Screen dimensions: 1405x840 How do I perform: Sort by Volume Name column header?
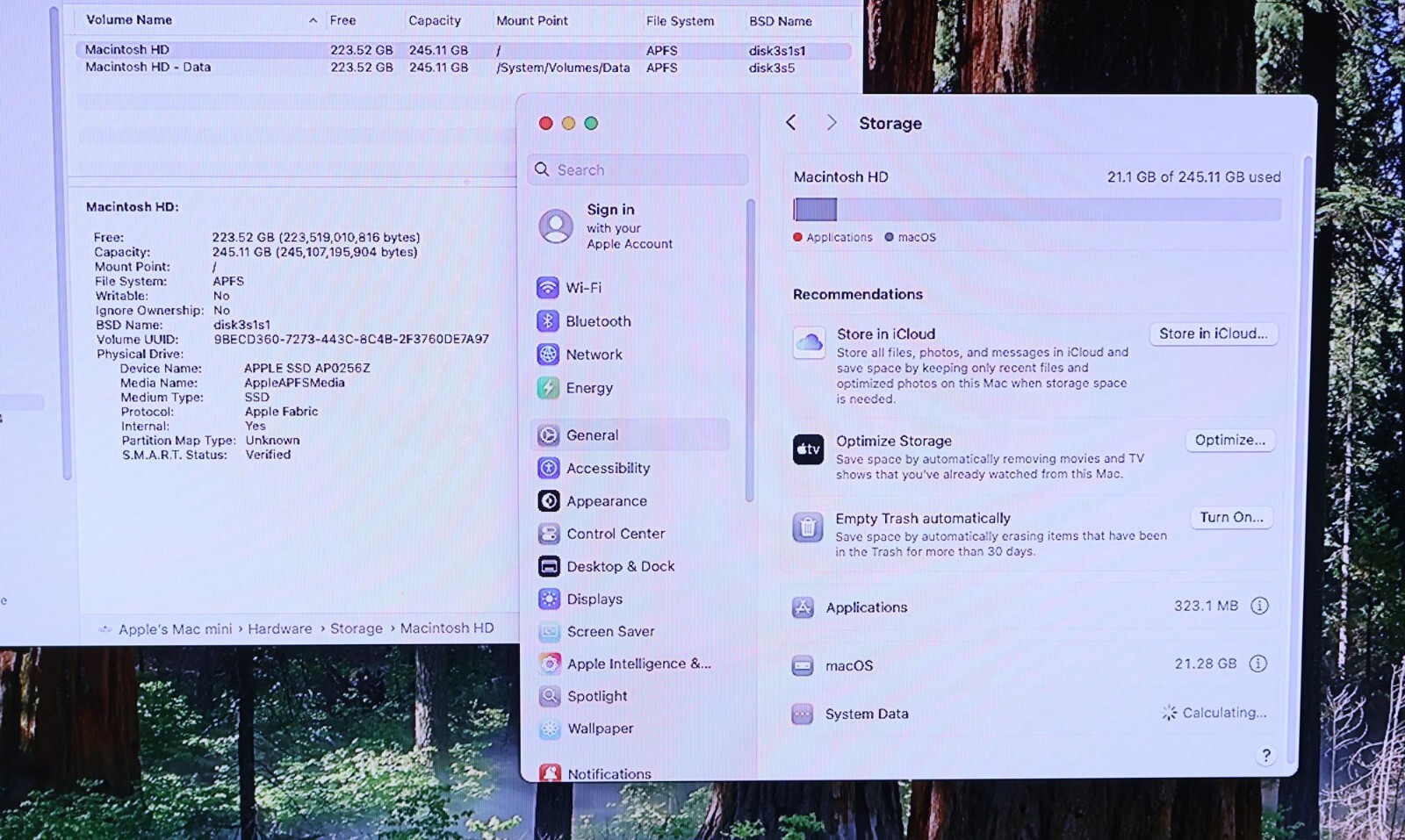(129, 20)
